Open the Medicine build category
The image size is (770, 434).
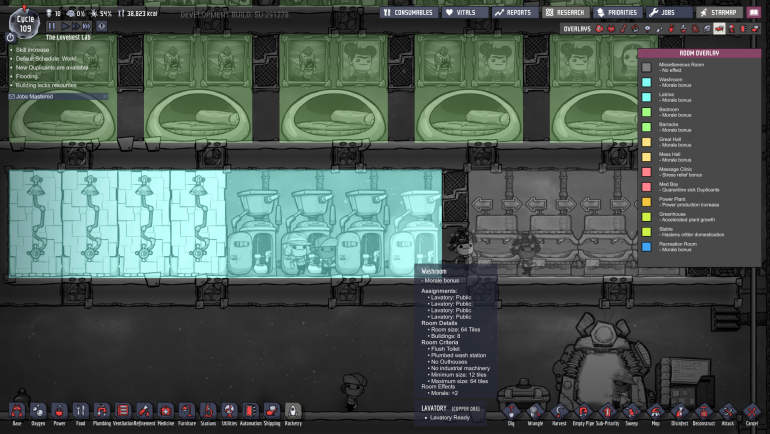click(x=165, y=411)
